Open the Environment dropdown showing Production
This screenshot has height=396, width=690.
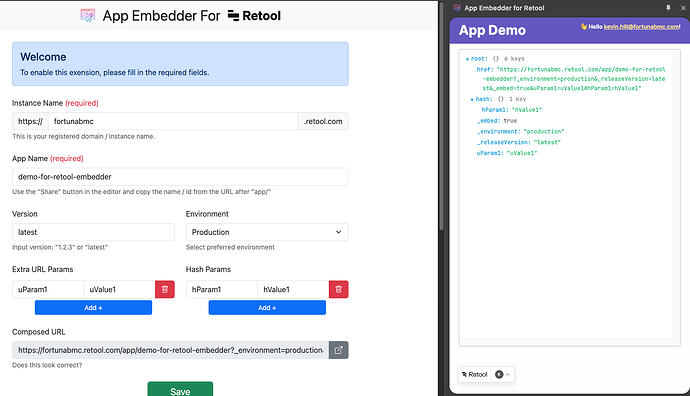coord(267,232)
